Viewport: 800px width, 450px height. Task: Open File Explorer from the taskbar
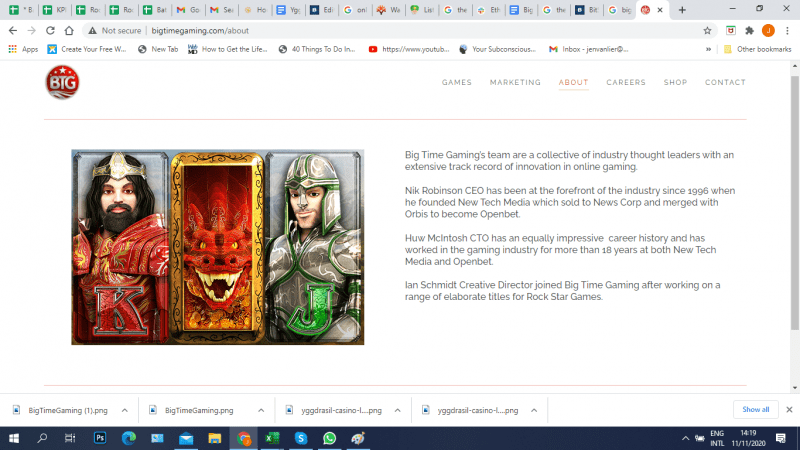point(214,438)
